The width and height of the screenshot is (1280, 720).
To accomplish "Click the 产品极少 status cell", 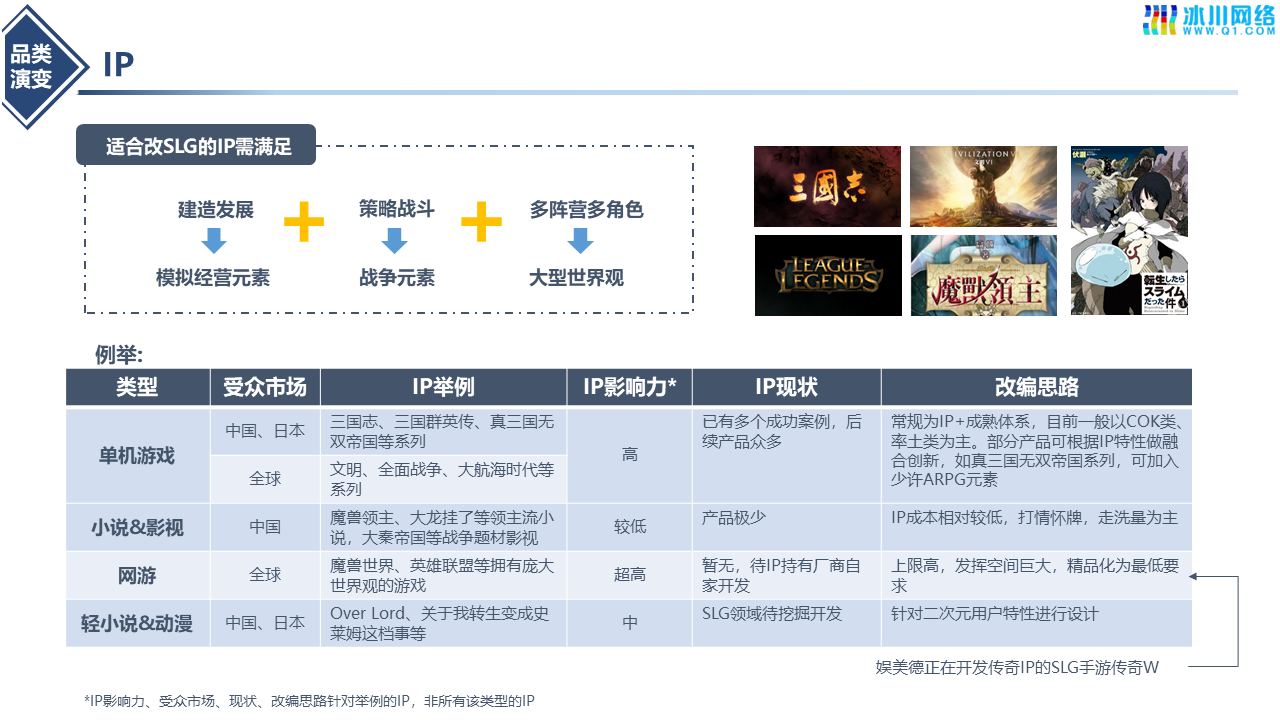I will click(786, 527).
